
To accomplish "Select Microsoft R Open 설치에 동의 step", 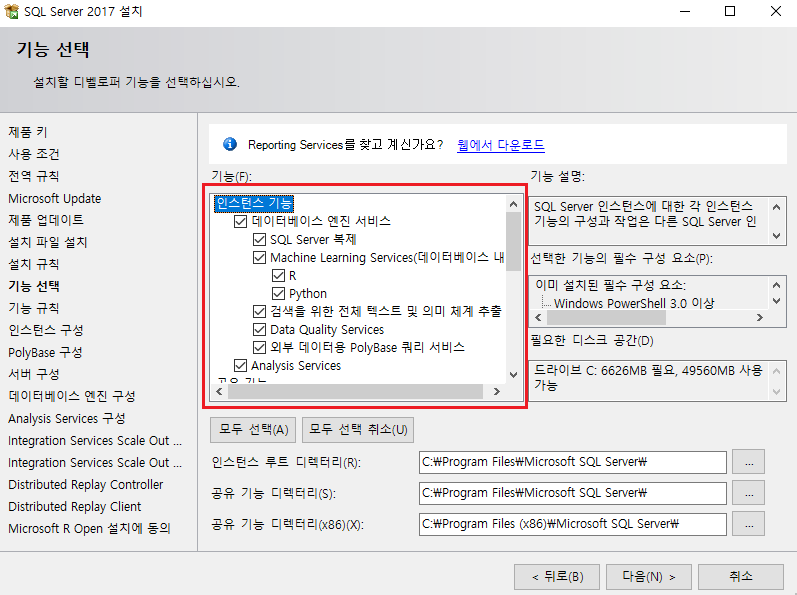I will click(89, 528).
